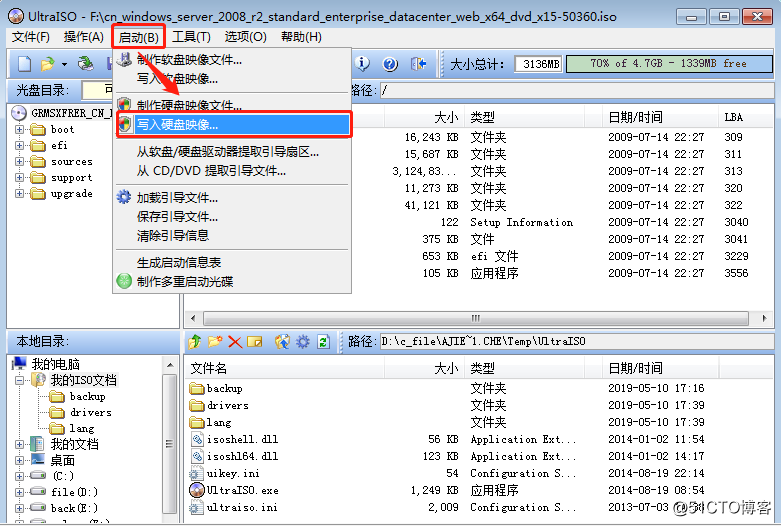Screen dimensions: 781x526
Task: Click the floppy icon beside 制作软盘映像文件
Action: (124, 59)
